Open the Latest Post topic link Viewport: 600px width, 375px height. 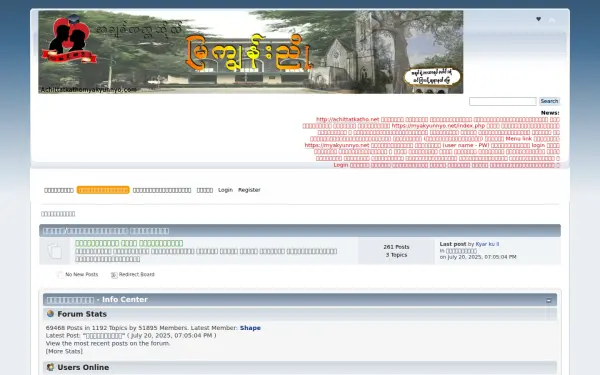(x=104, y=336)
